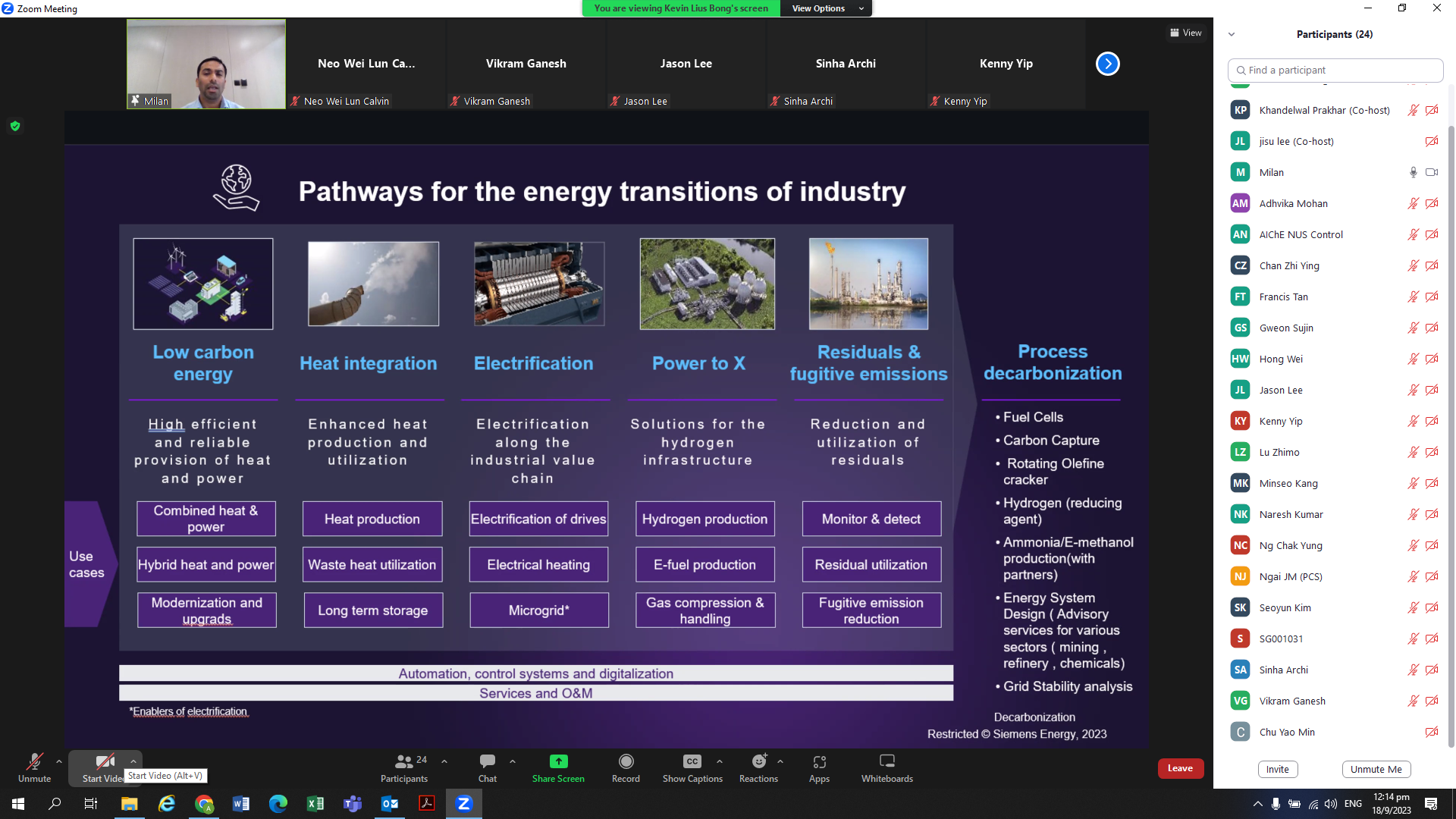
Task: Select Milan's video thumbnail
Action: [206, 64]
